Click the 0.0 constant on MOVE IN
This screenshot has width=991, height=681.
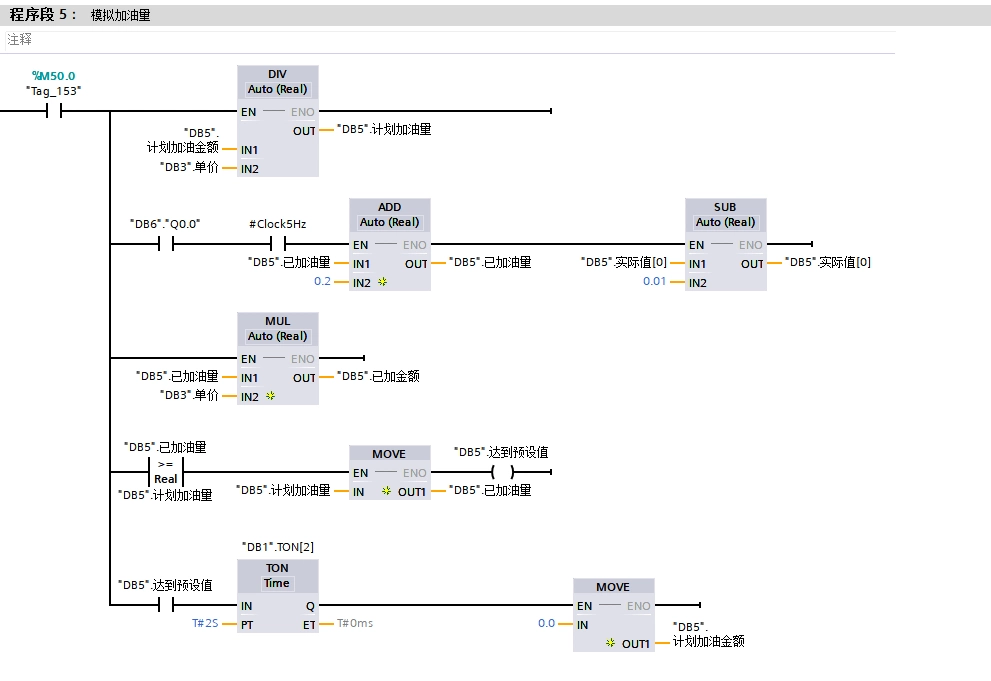click(x=546, y=623)
